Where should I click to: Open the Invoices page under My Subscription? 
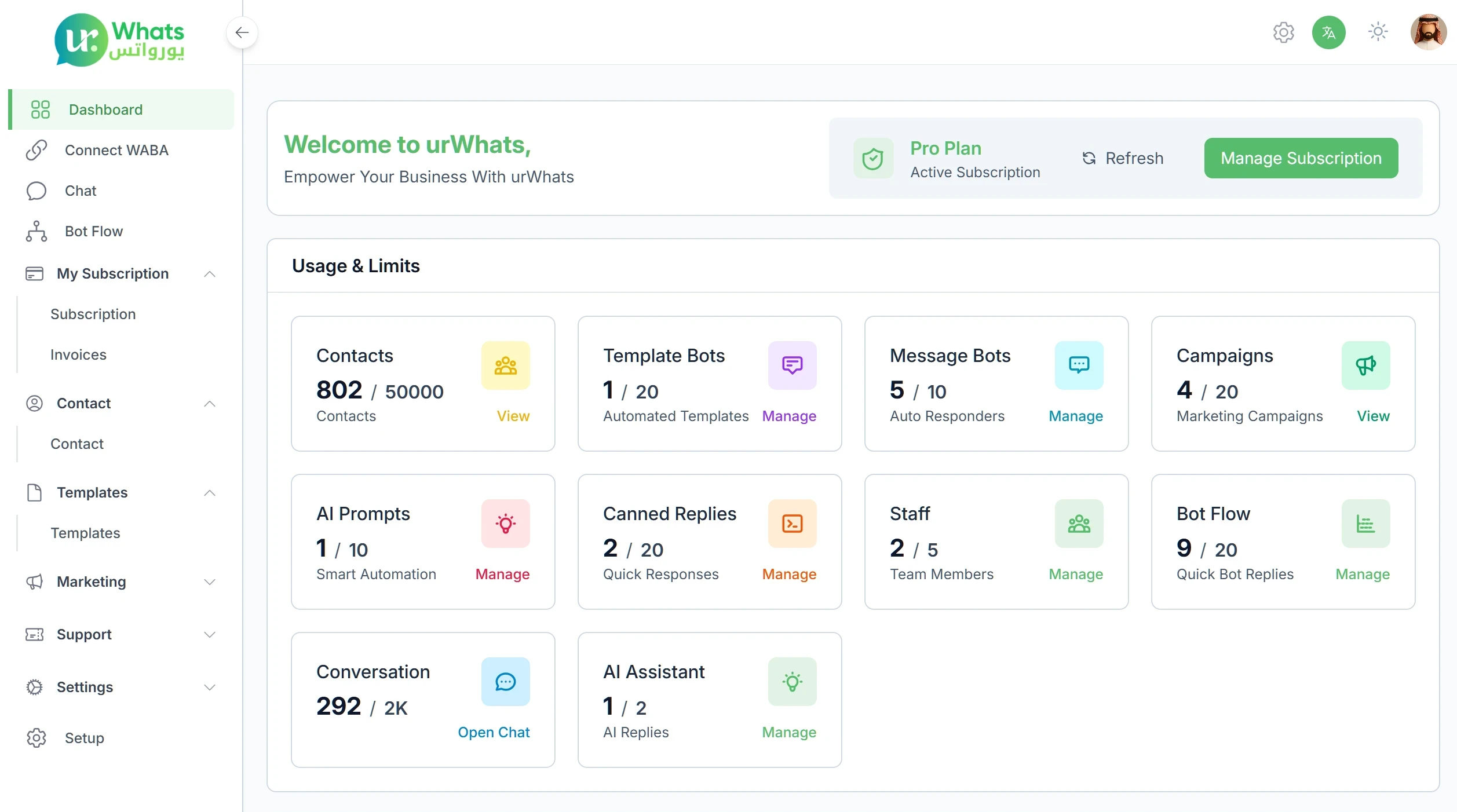click(x=78, y=354)
